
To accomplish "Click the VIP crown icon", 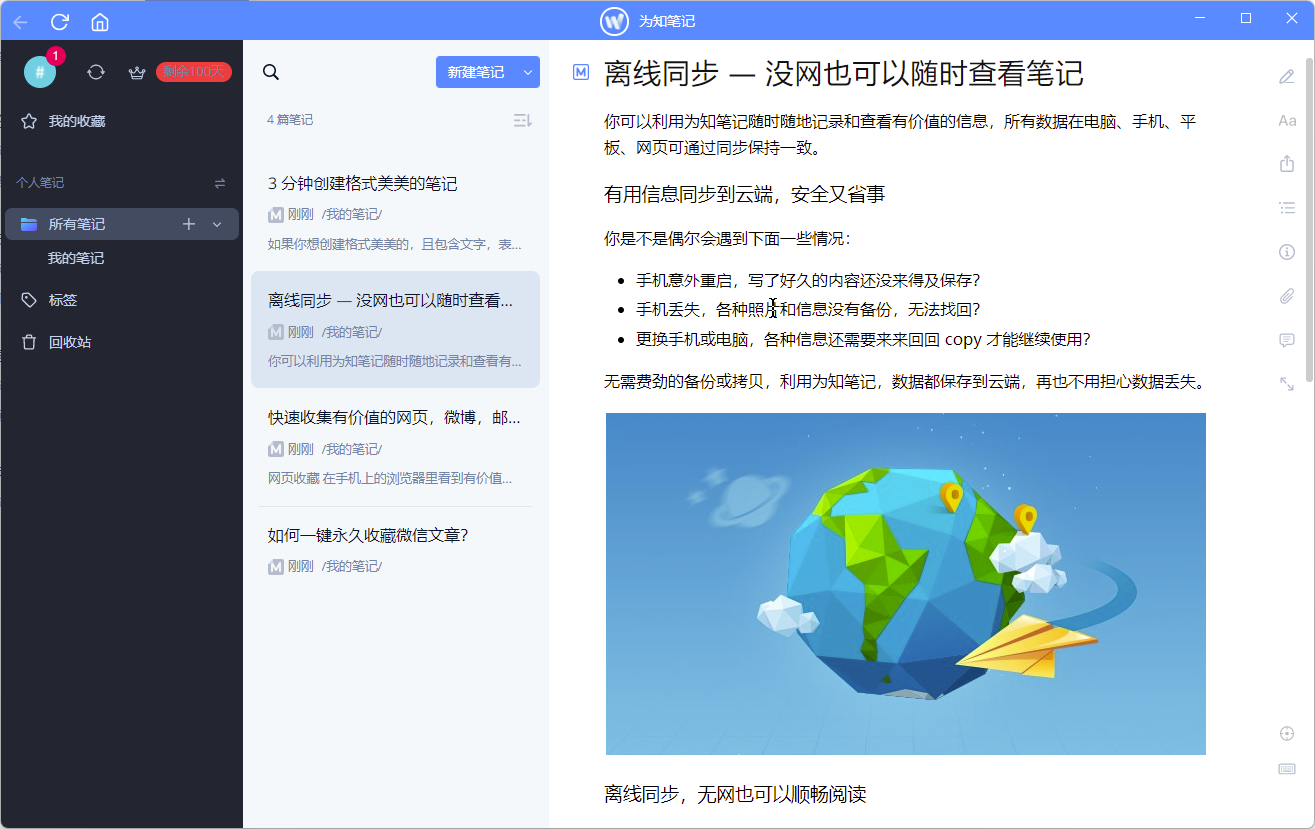I will point(137,72).
